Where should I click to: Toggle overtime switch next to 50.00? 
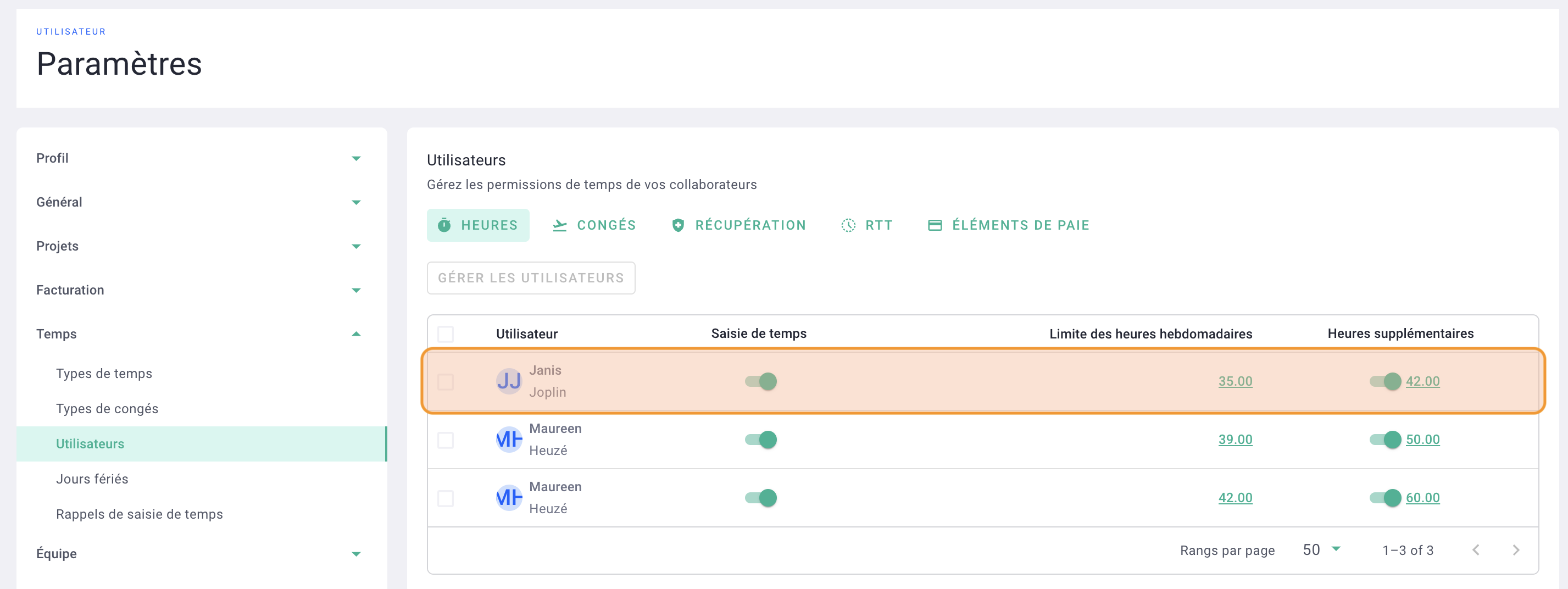(x=1386, y=440)
